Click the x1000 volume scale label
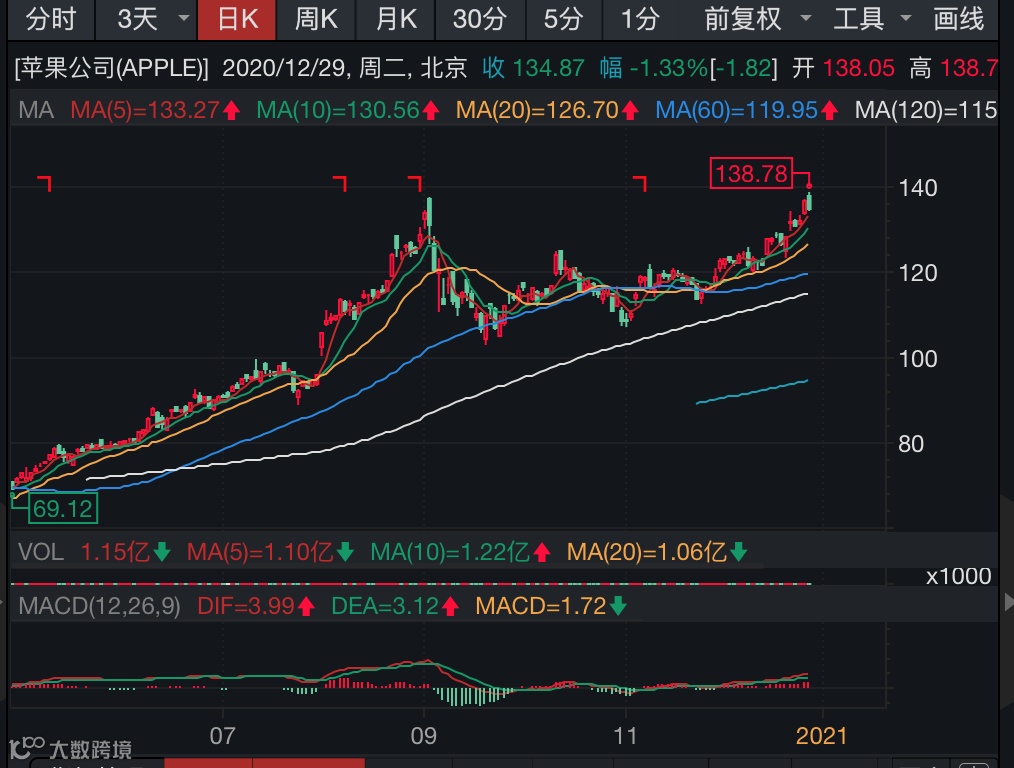The height and width of the screenshot is (768, 1014). [958, 576]
